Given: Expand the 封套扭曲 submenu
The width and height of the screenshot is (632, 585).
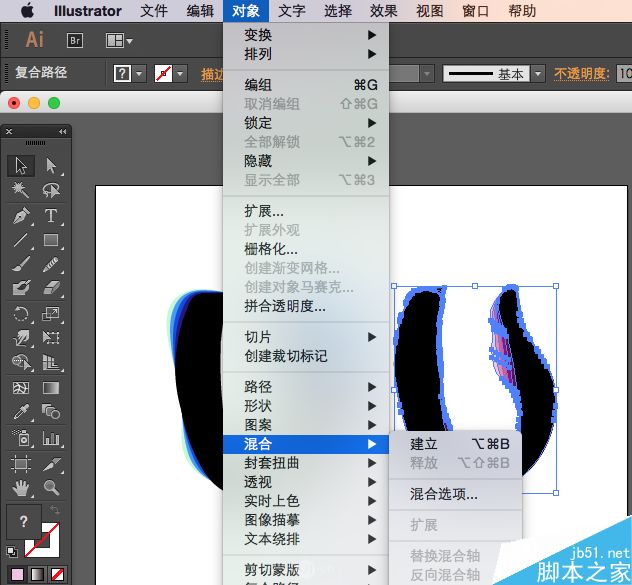Looking at the screenshot, I should coord(306,463).
